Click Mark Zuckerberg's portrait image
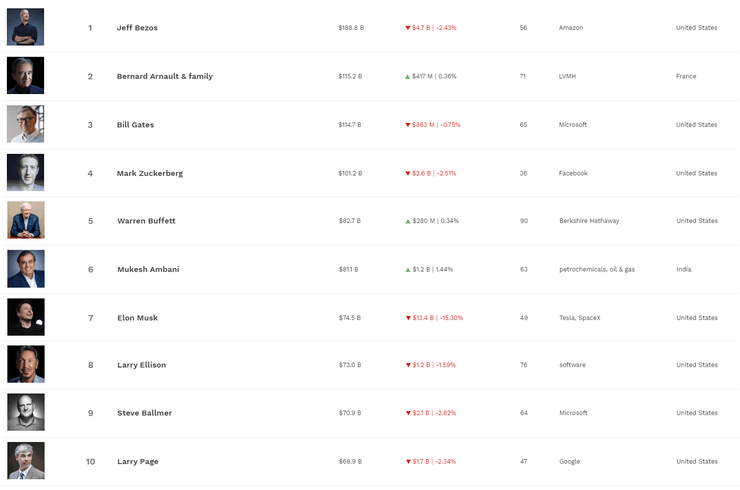The height and width of the screenshot is (490, 740). pos(25,173)
